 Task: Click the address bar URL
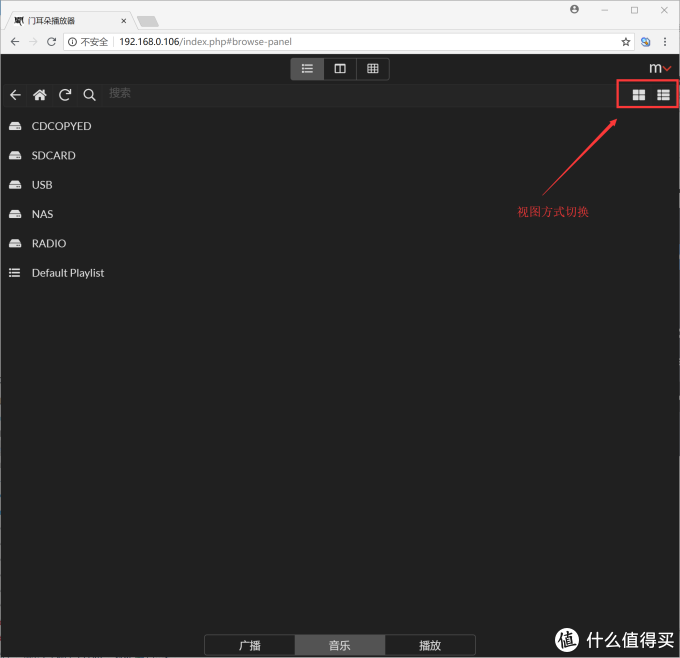[205, 42]
